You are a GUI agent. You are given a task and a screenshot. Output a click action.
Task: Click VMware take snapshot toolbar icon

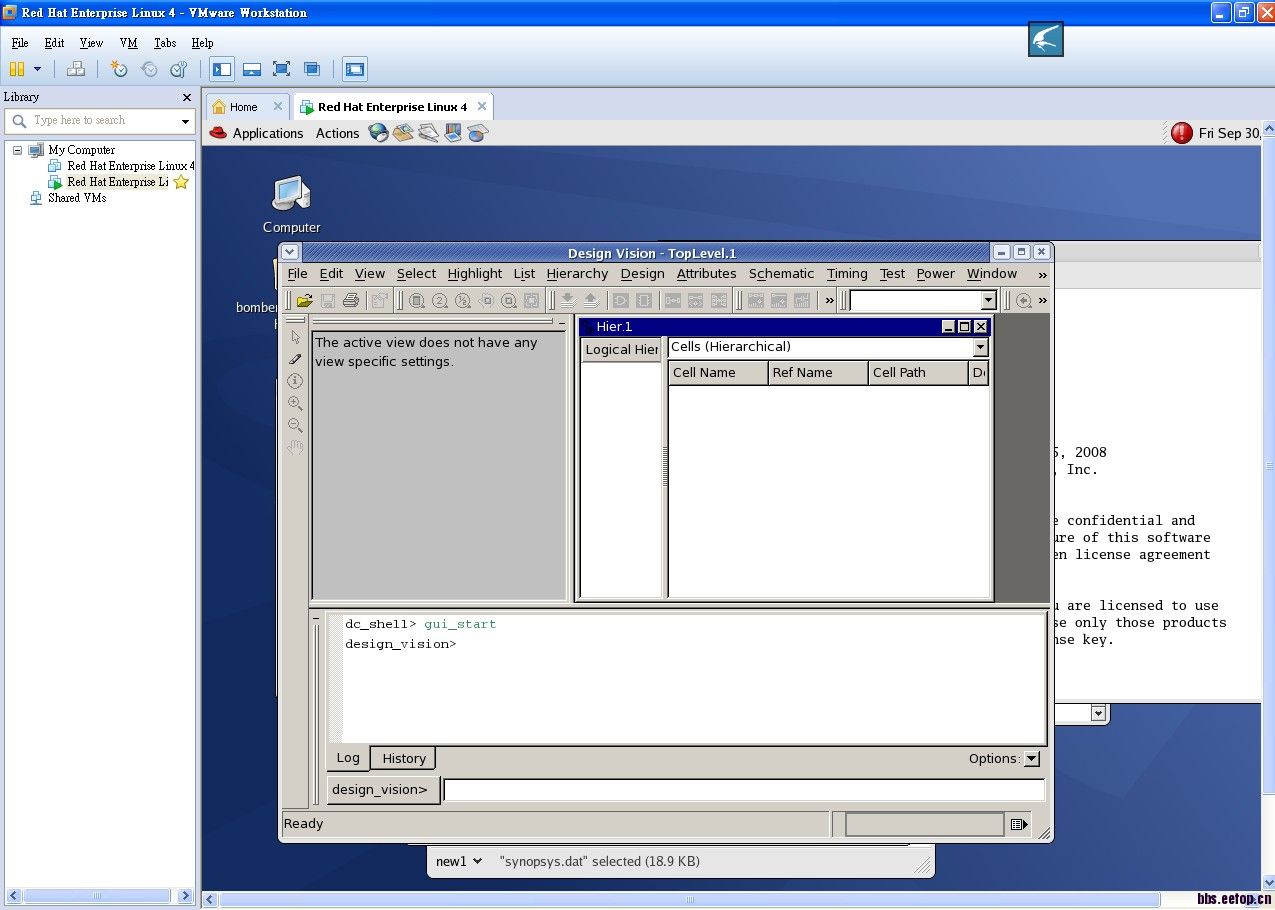tap(119, 69)
